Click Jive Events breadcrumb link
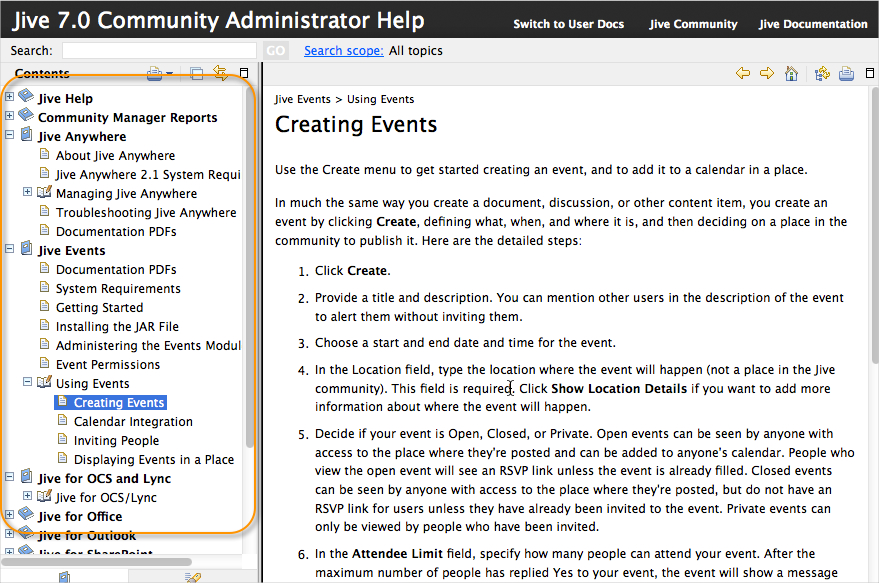879x583 pixels. (x=303, y=99)
